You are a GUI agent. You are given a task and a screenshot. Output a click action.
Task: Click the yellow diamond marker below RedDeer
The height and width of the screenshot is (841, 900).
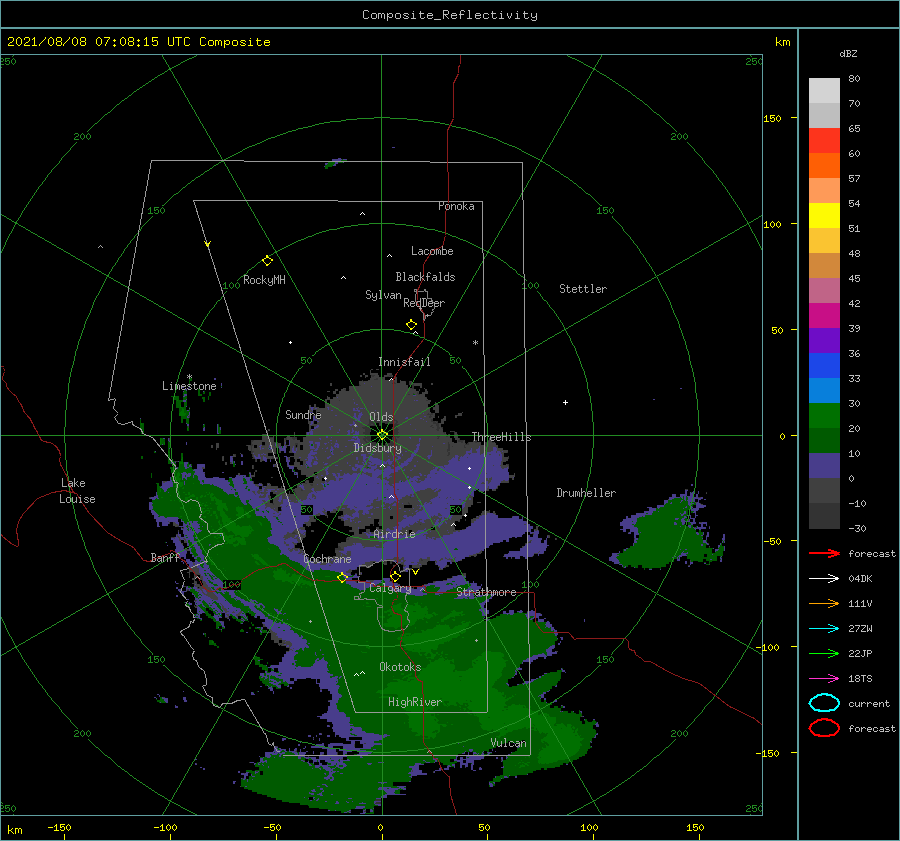tap(412, 325)
